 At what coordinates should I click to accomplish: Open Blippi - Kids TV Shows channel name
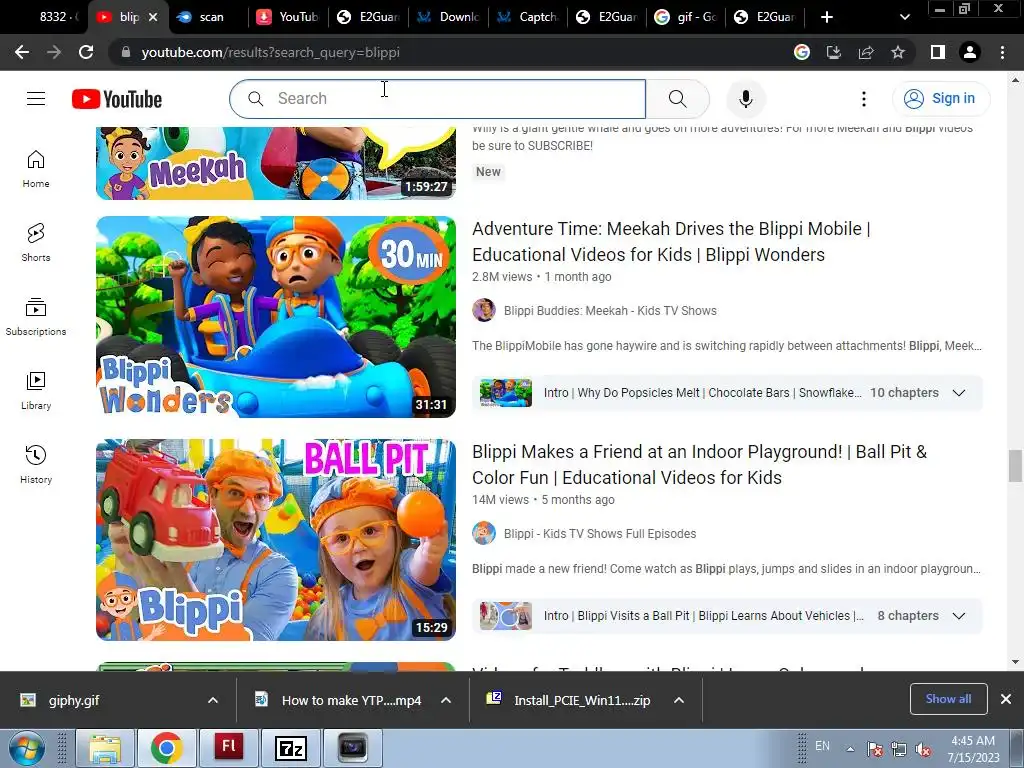(x=600, y=534)
